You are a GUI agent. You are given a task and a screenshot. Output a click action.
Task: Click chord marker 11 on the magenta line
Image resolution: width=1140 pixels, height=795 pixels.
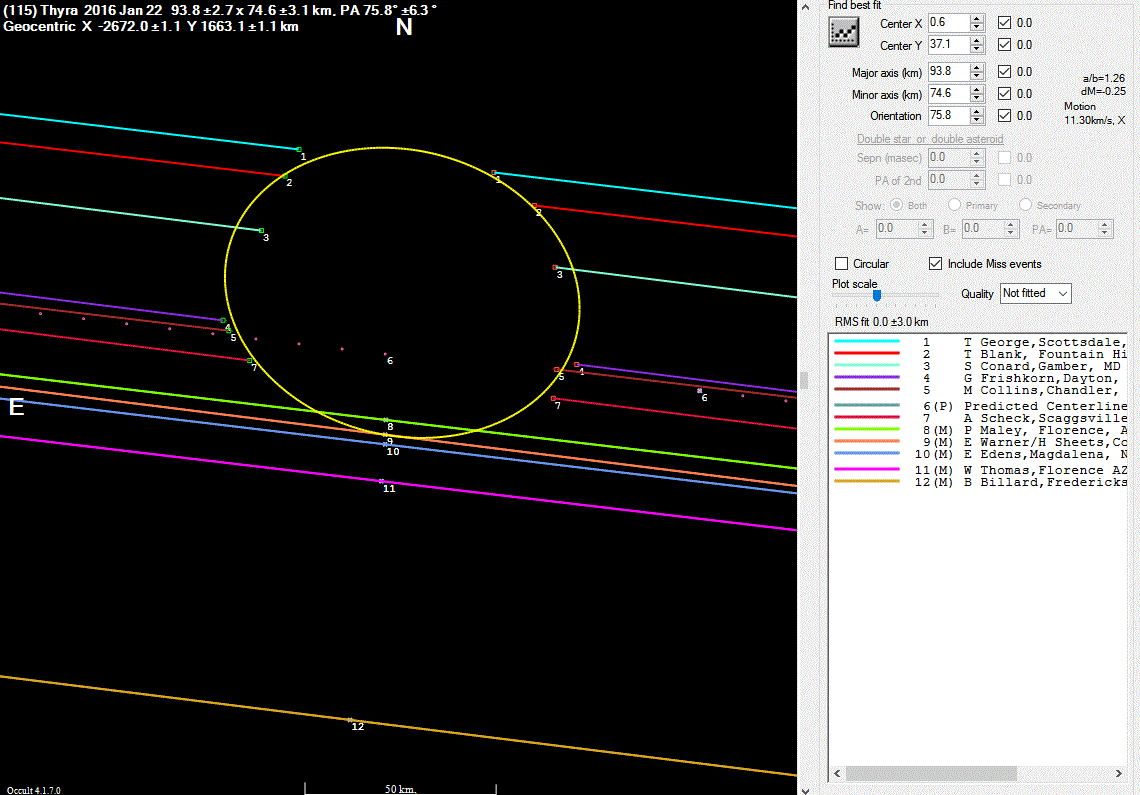point(381,481)
